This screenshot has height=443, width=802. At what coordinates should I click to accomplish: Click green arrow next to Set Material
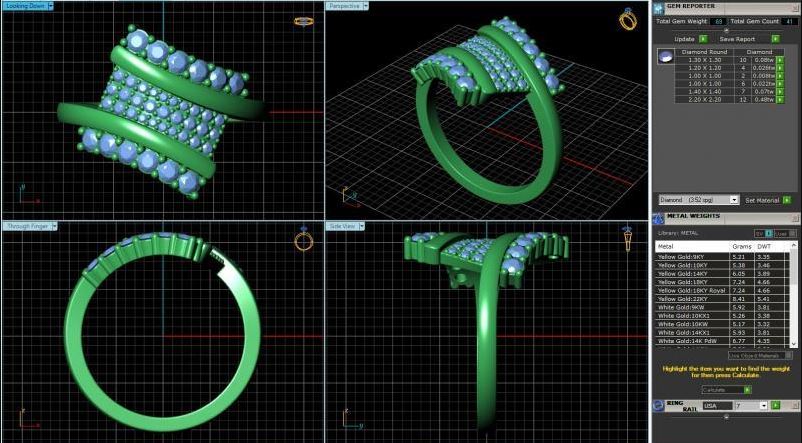click(x=787, y=200)
